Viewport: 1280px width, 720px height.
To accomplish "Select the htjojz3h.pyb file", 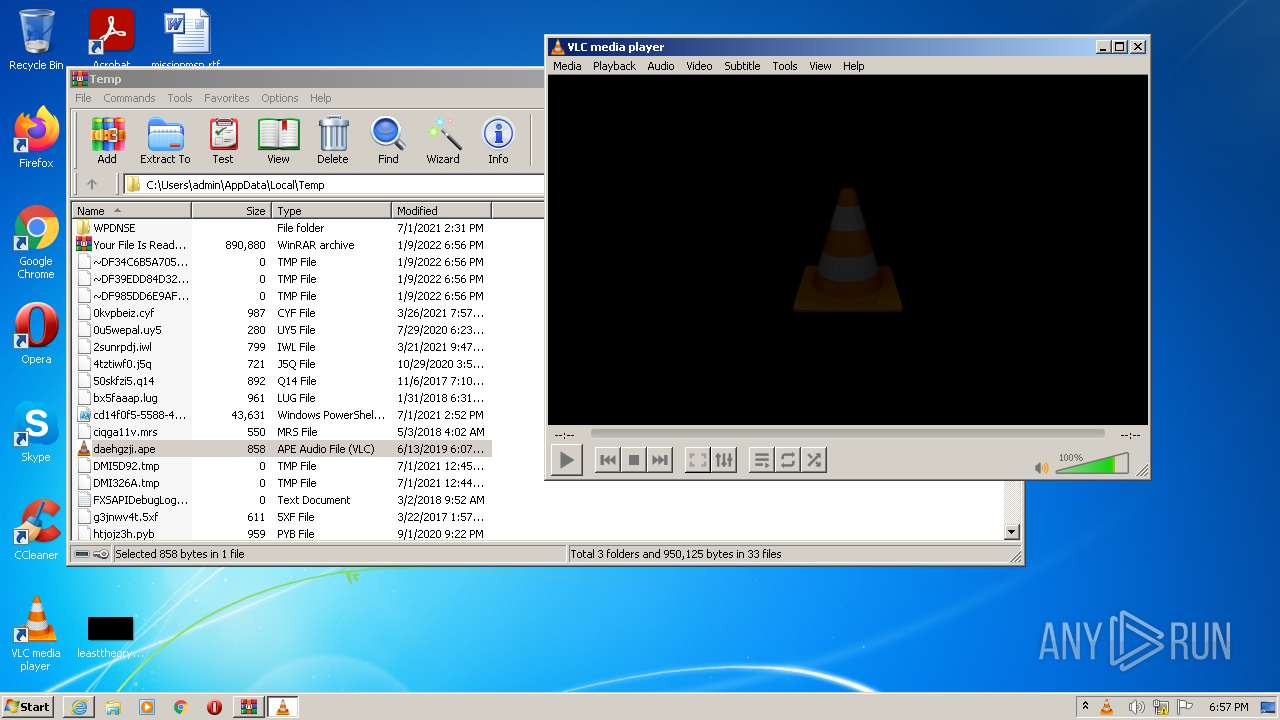I will pyautogui.click(x=282, y=534).
